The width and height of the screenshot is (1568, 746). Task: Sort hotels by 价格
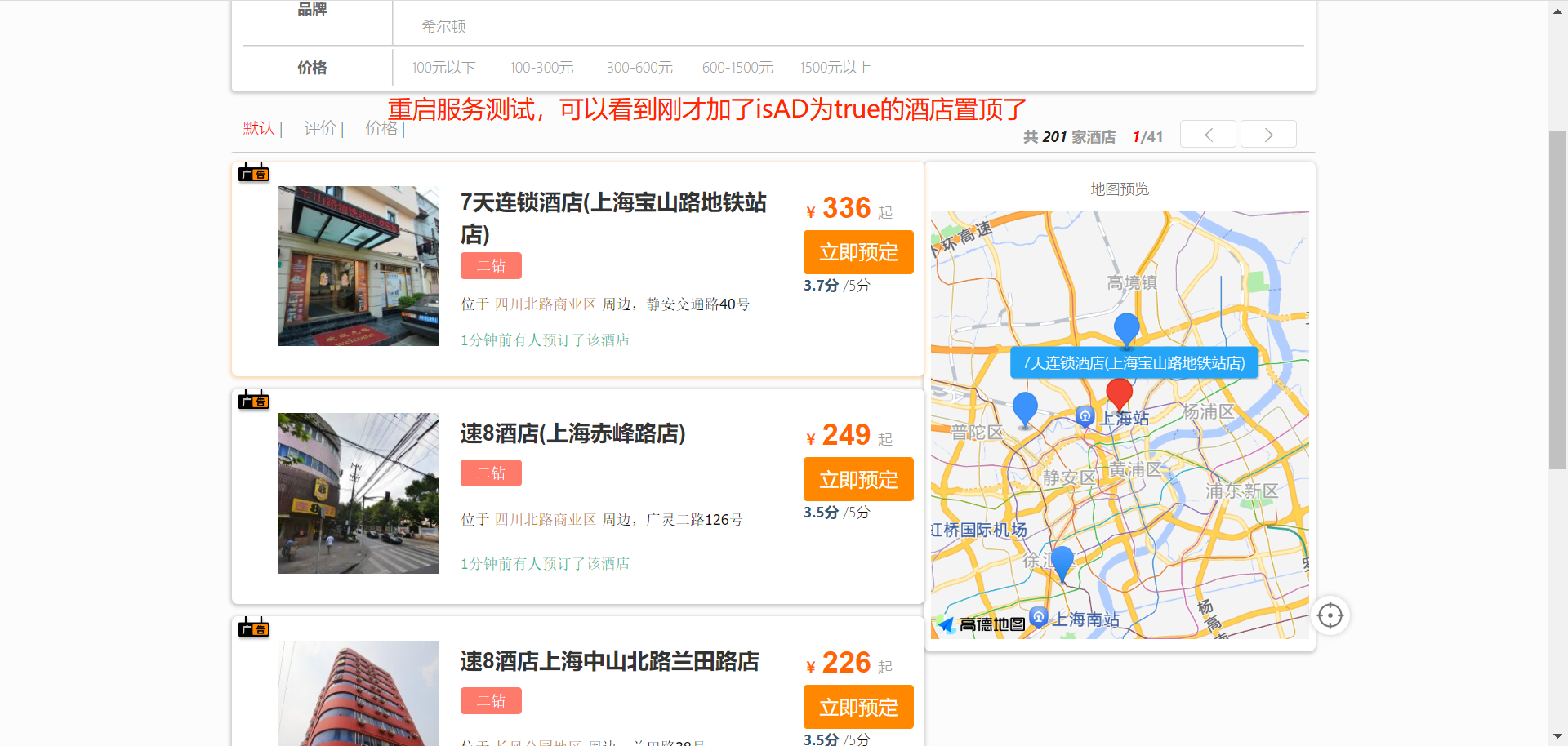[x=381, y=128]
